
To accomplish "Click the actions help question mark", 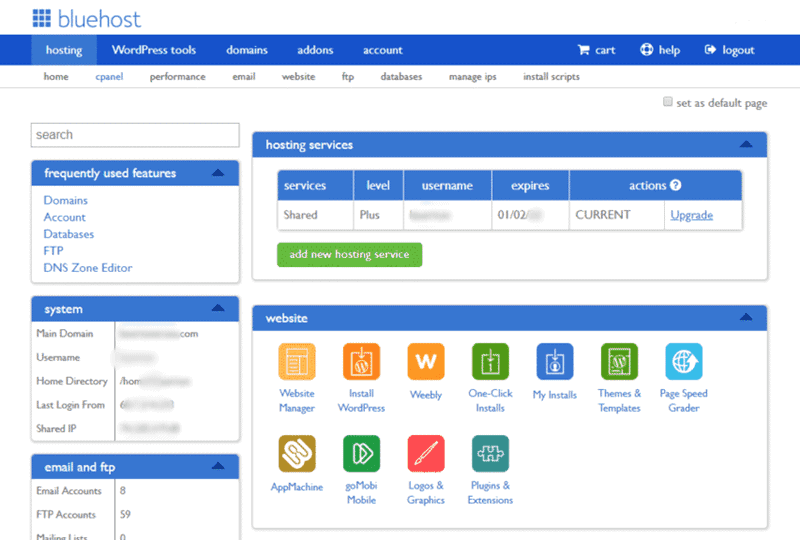I will (x=676, y=185).
